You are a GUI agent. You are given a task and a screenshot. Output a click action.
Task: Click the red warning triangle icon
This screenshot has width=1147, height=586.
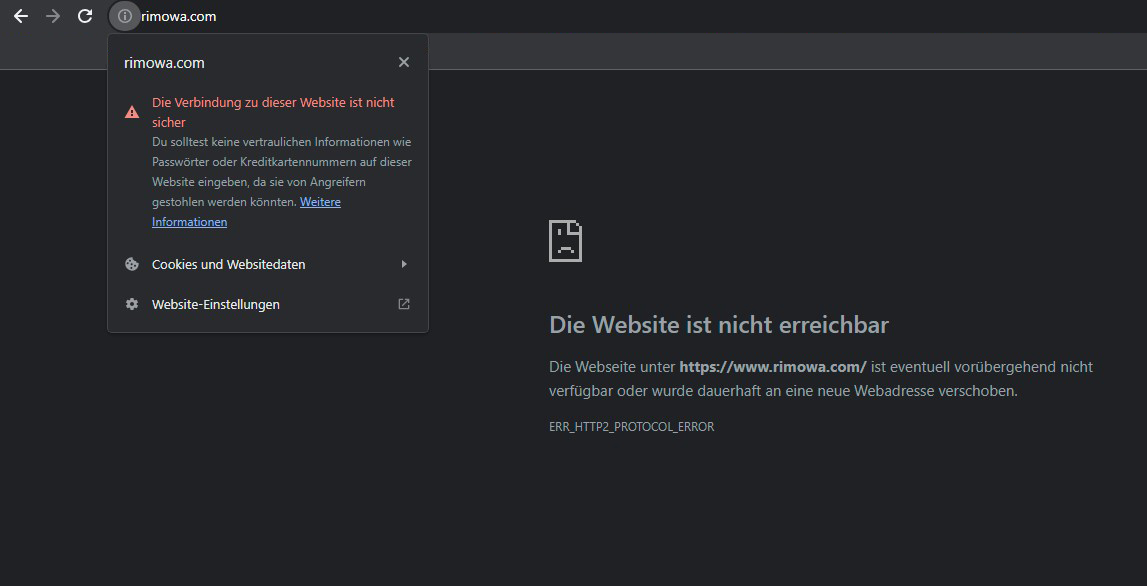tap(132, 112)
